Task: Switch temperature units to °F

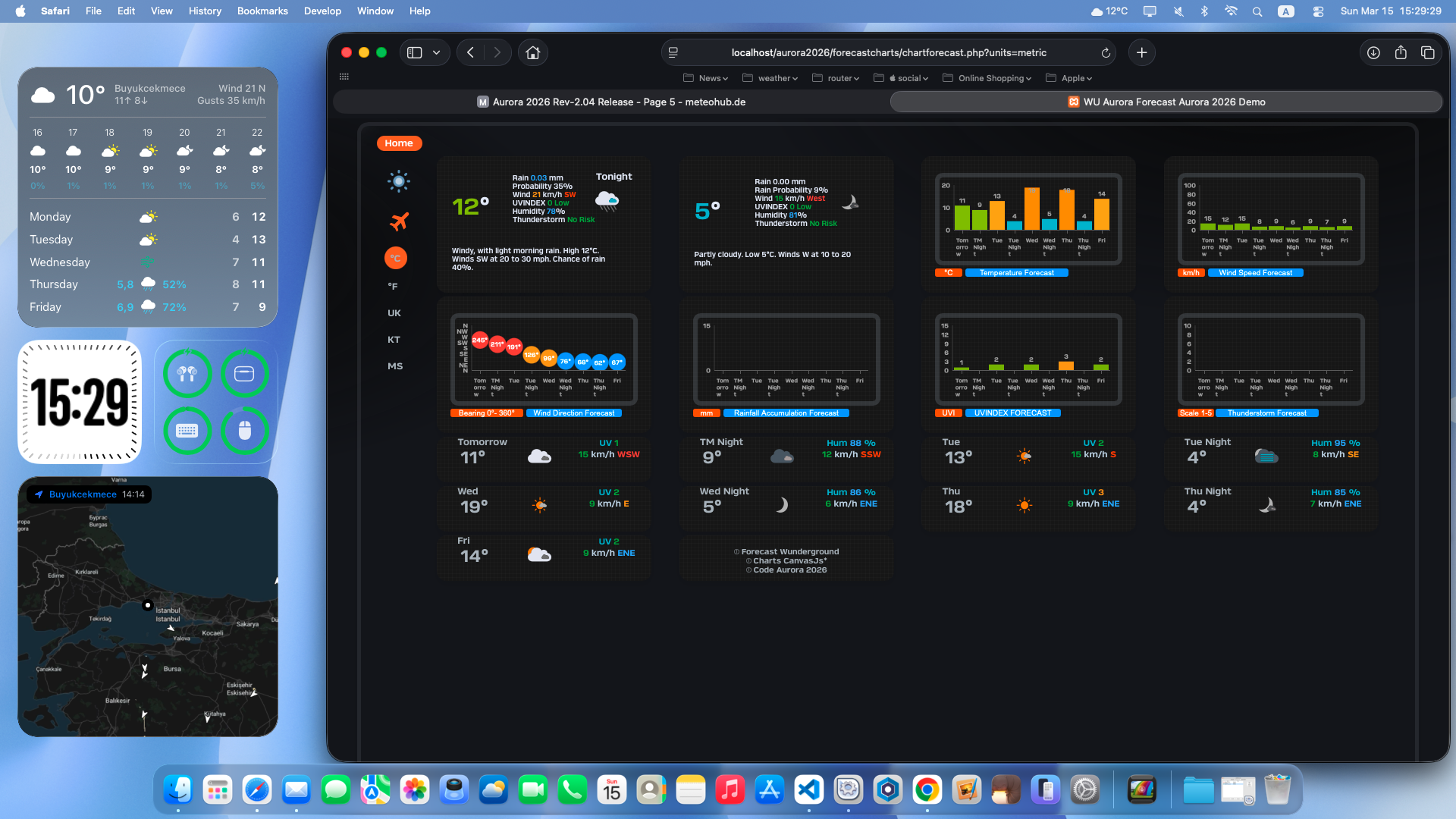Action: [393, 286]
